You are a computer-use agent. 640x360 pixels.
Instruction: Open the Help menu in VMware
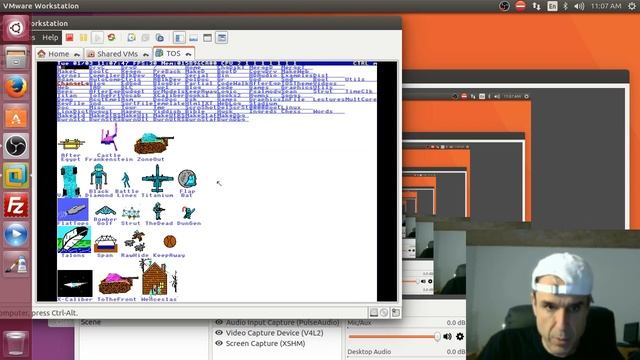pos(50,38)
